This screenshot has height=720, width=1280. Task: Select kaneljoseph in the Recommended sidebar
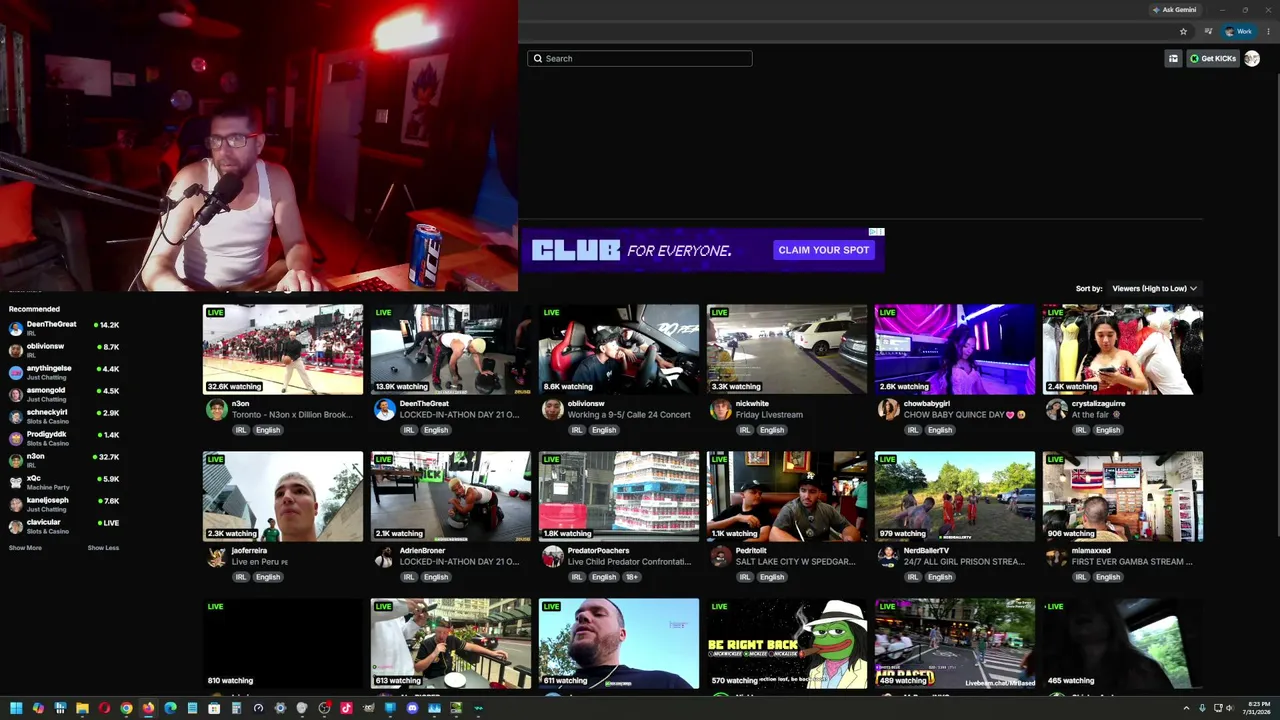pyautogui.click(x=64, y=504)
